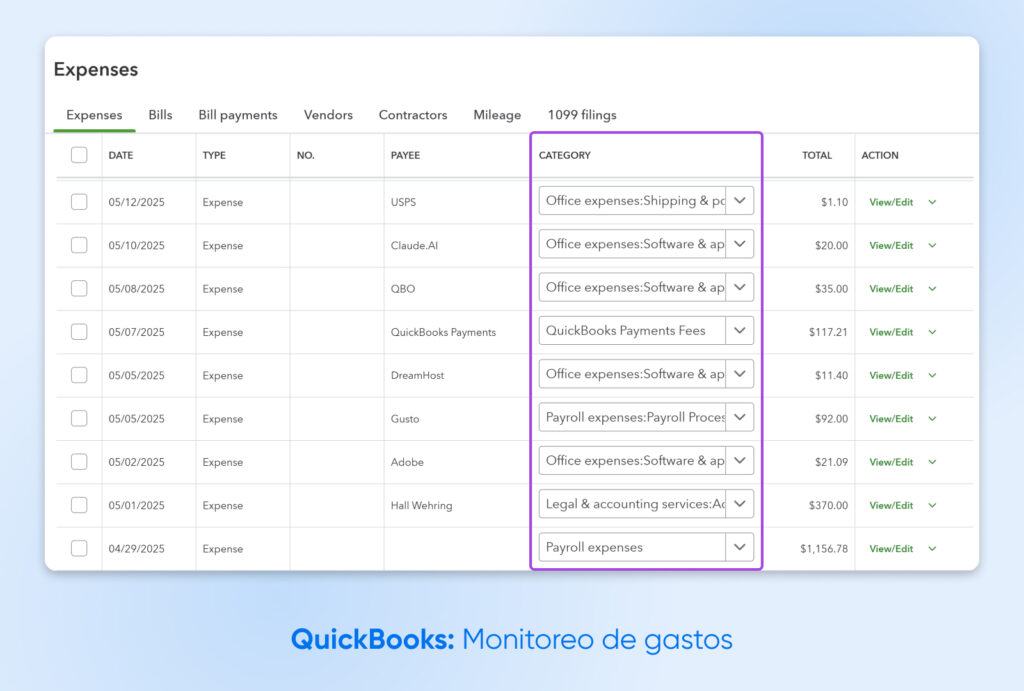Open category dropdown for USPS expense
The width and height of the screenshot is (1024, 691).
(739, 200)
